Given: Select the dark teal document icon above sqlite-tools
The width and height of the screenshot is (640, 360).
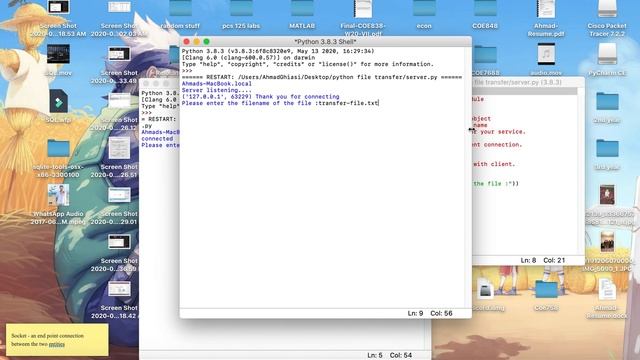Looking at the screenshot, I should 59,102.
